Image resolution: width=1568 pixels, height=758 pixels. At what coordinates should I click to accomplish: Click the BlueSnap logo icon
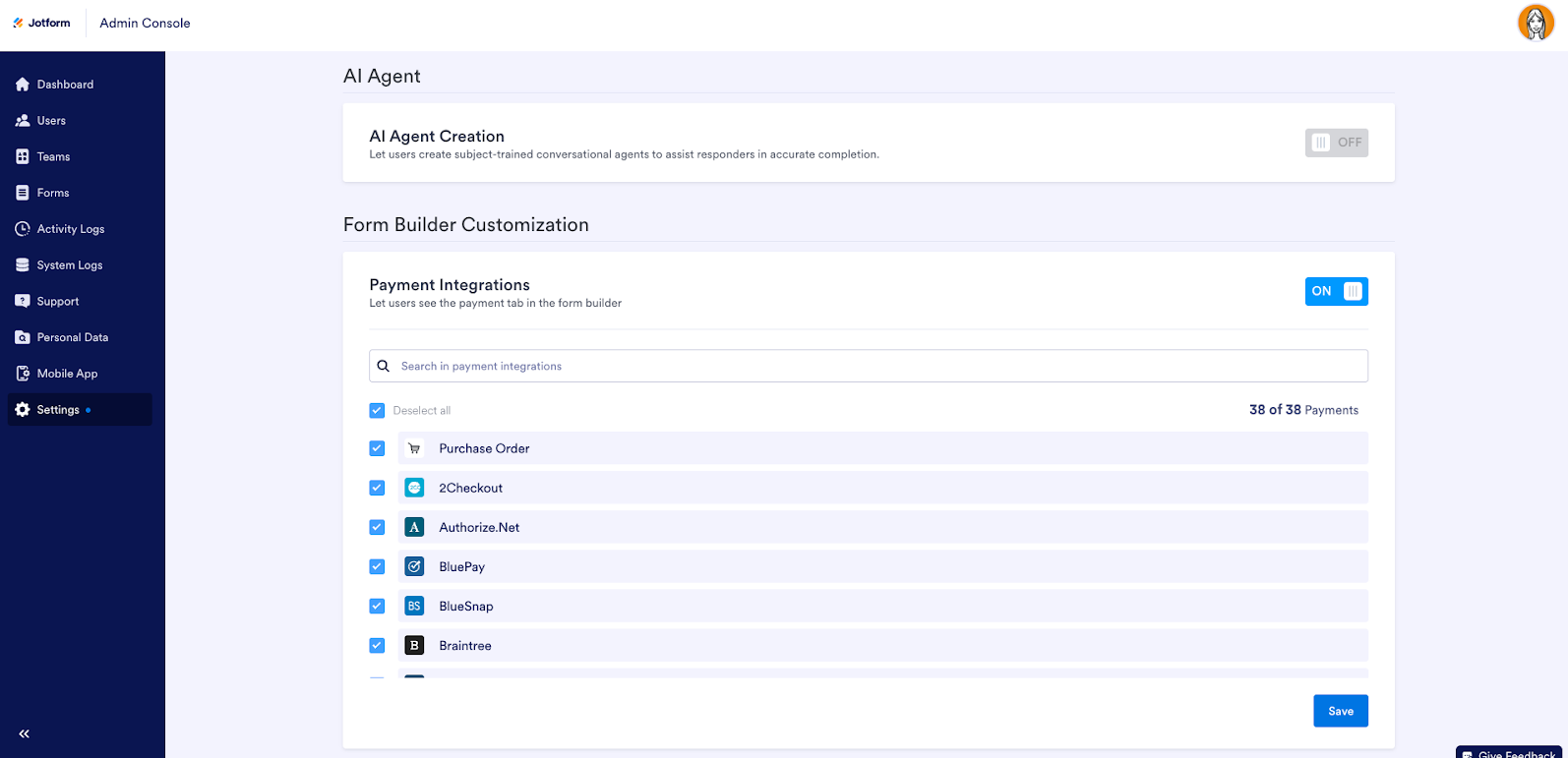(414, 606)
